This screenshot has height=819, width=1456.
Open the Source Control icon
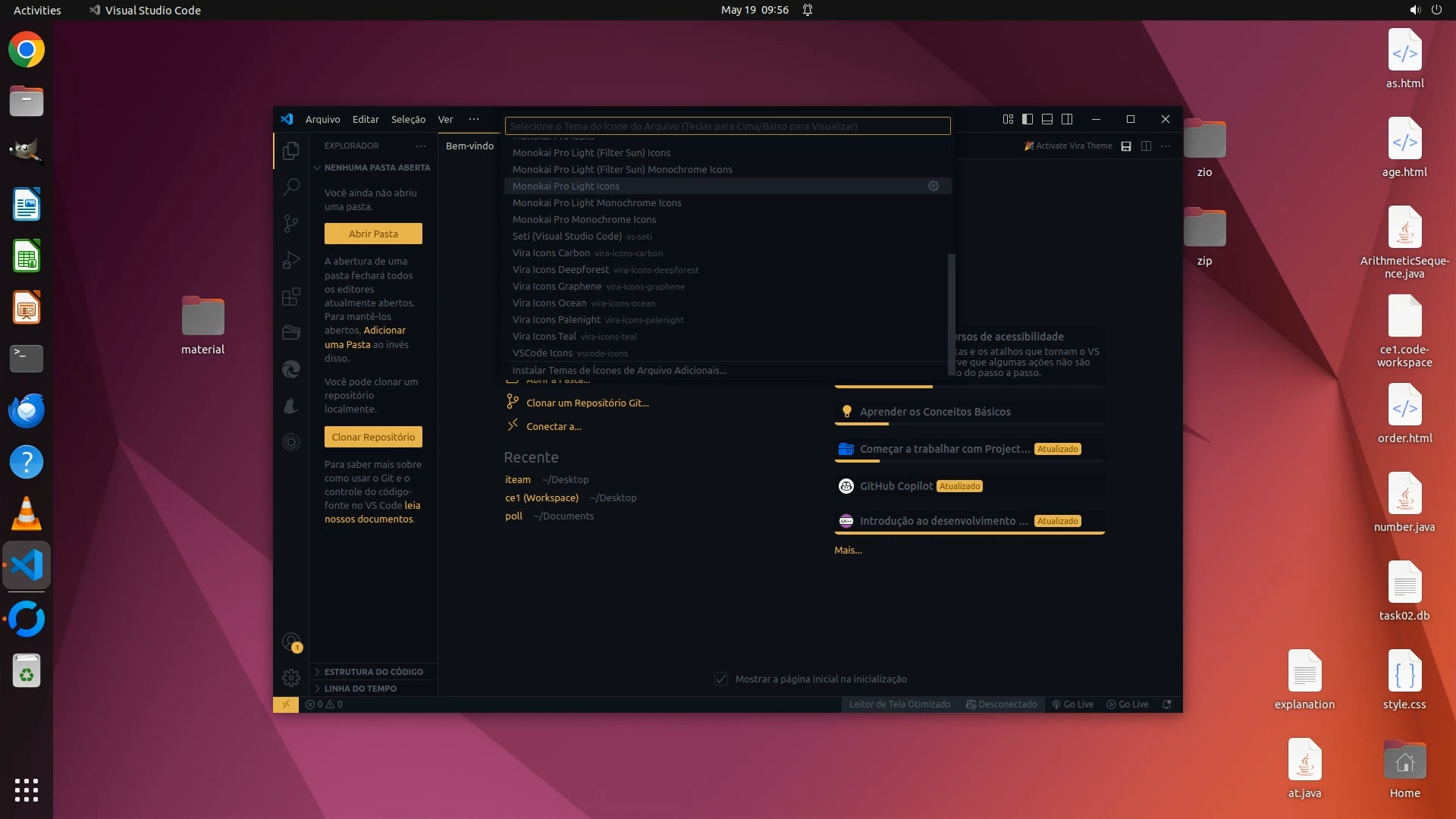[x=291, y=224]
